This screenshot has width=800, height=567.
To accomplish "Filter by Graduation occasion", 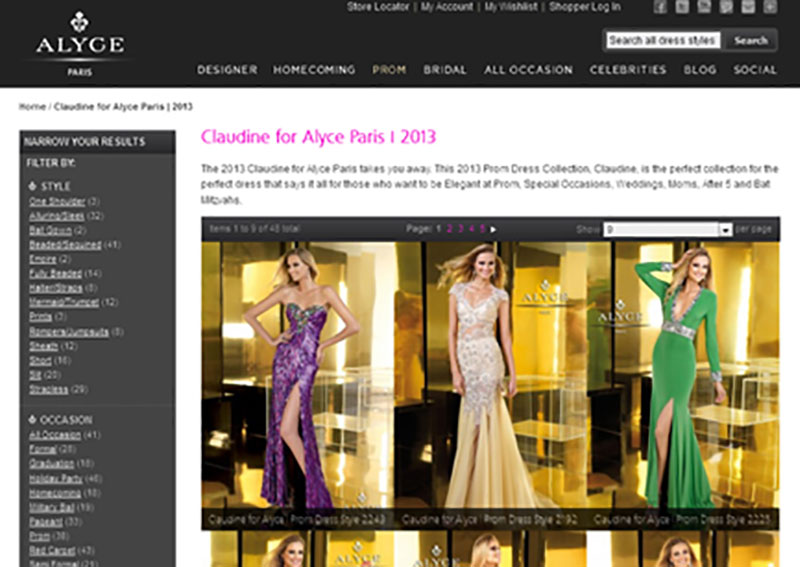I will [52, 463].
